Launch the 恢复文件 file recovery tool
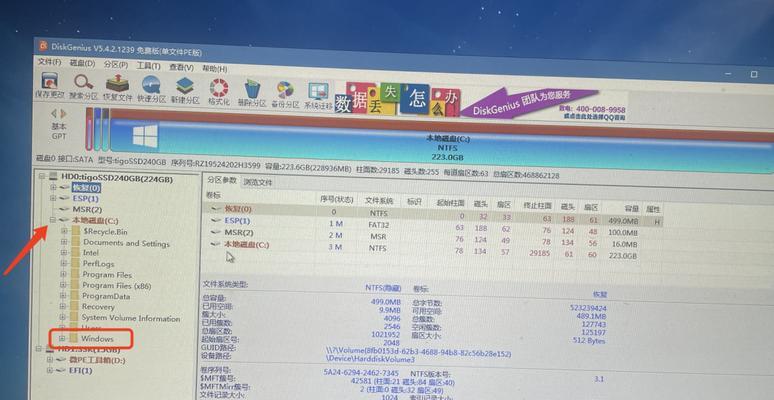This screenshot has width=774, height=400. (x=117, y=88)
